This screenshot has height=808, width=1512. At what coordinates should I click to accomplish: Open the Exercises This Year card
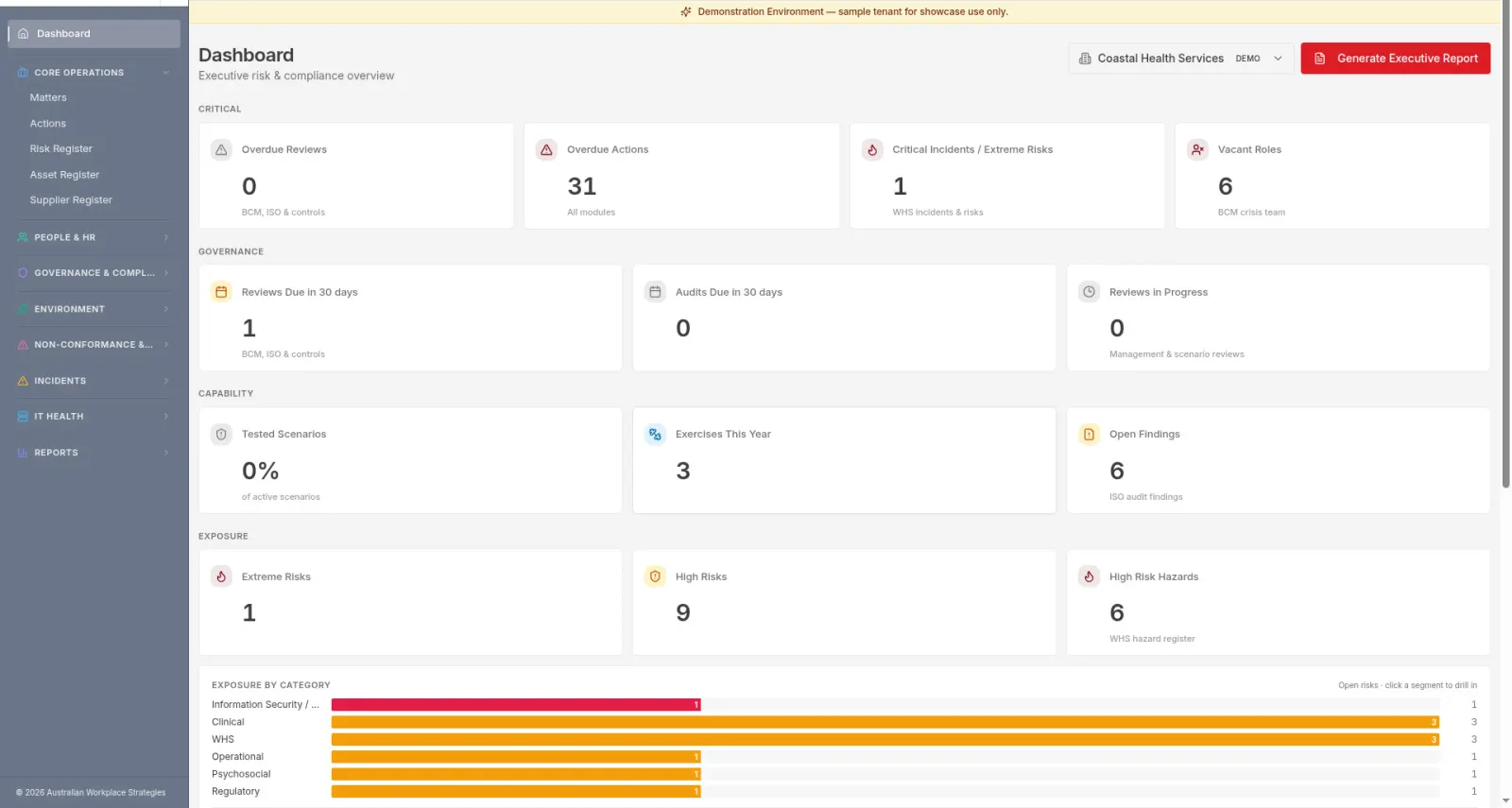click(844, 460)
